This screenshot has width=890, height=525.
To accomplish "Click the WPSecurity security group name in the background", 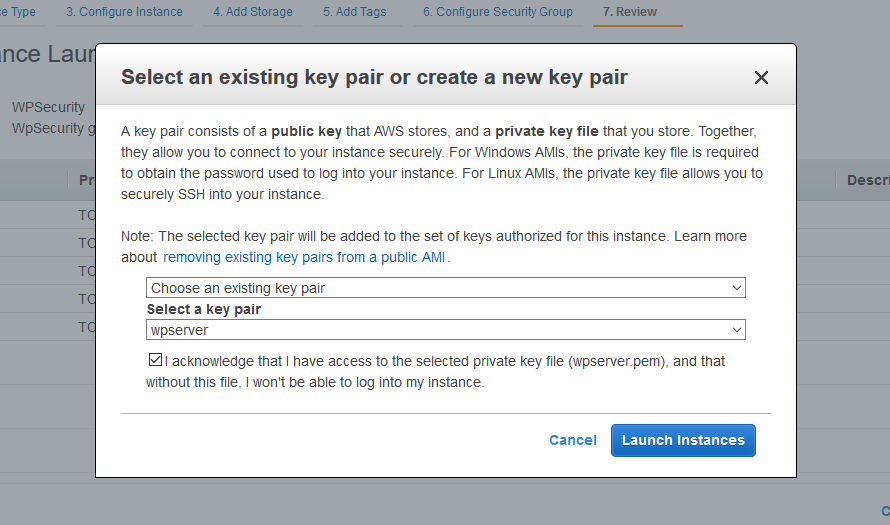I will [x=48, y=107].
